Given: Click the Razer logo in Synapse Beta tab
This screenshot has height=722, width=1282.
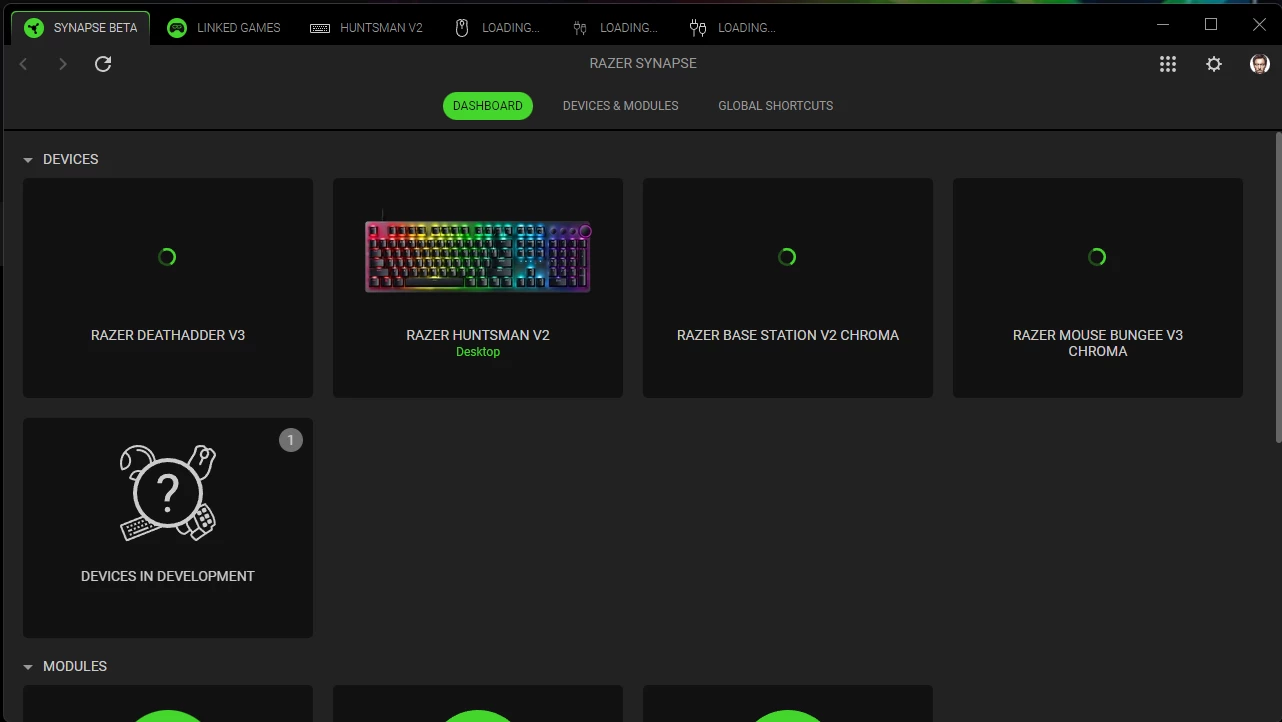Looking at the screenshot, I should (34, 28).
